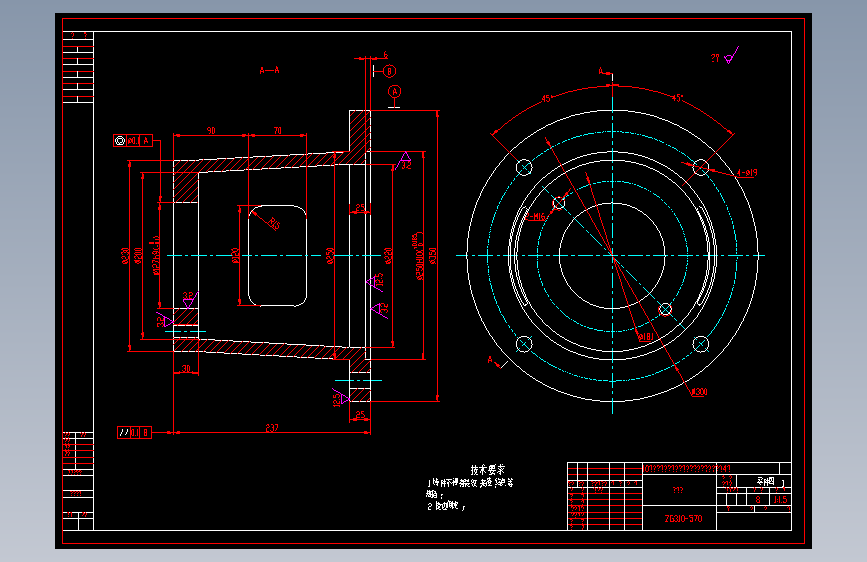867x562 pixels.
Task: Pick the ø330 outermost left diameter dimension
Action: 125,256
